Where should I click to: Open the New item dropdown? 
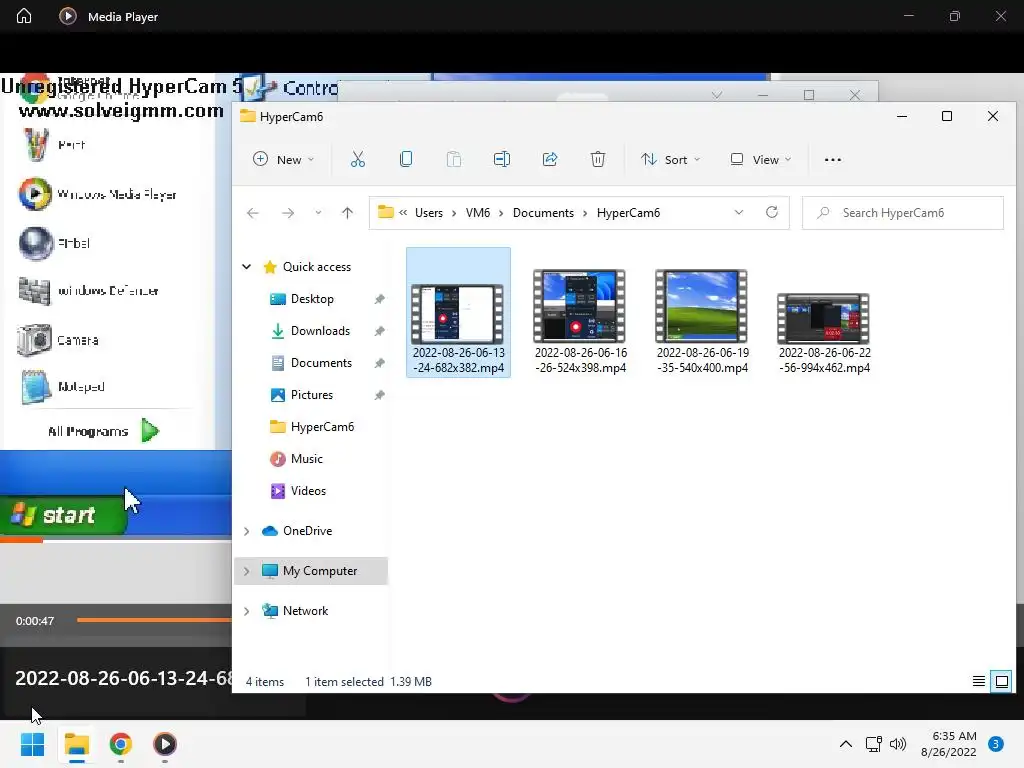(x=283, y=159)
